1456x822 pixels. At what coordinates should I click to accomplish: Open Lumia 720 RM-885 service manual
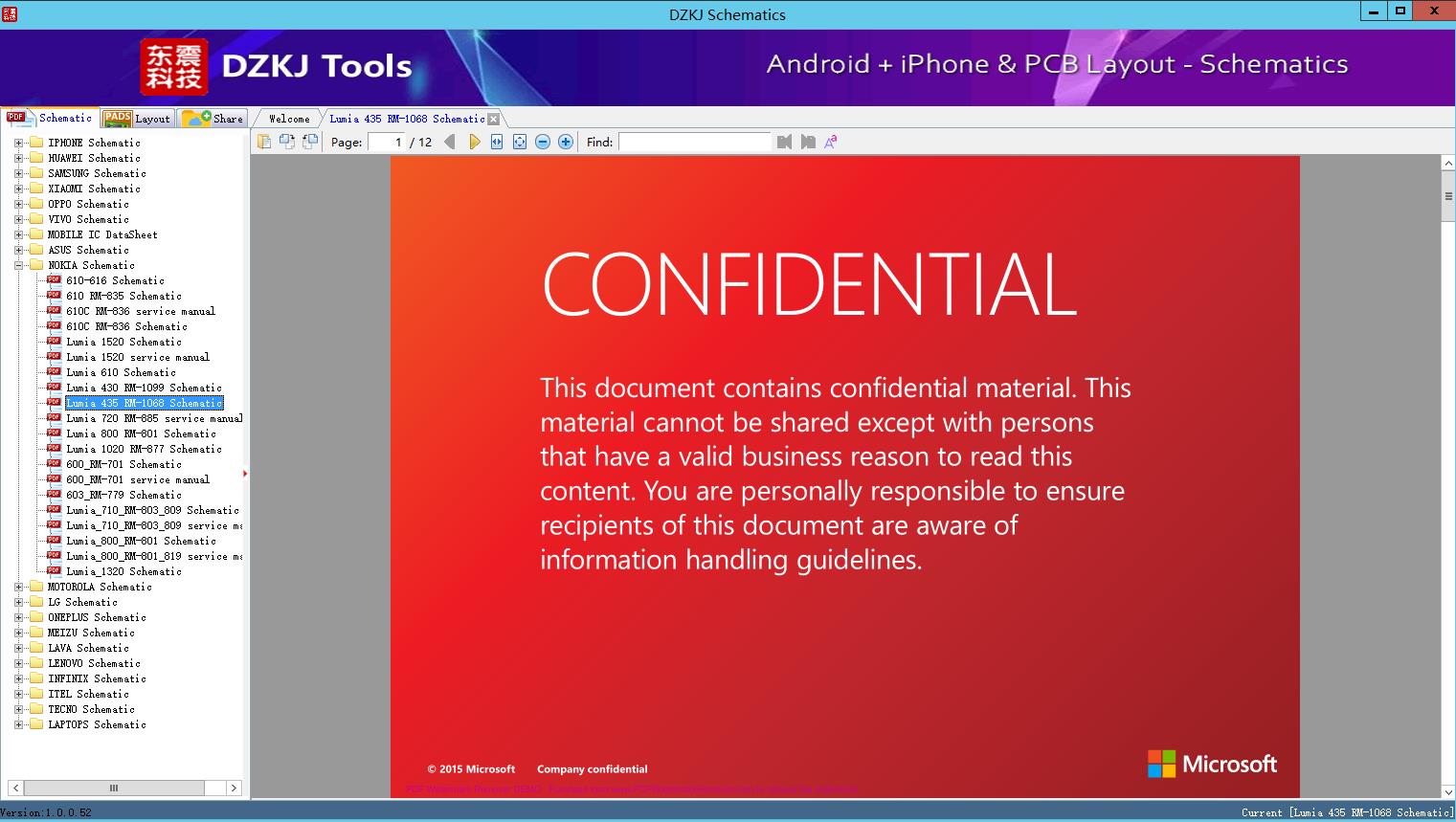coord(154,418)
